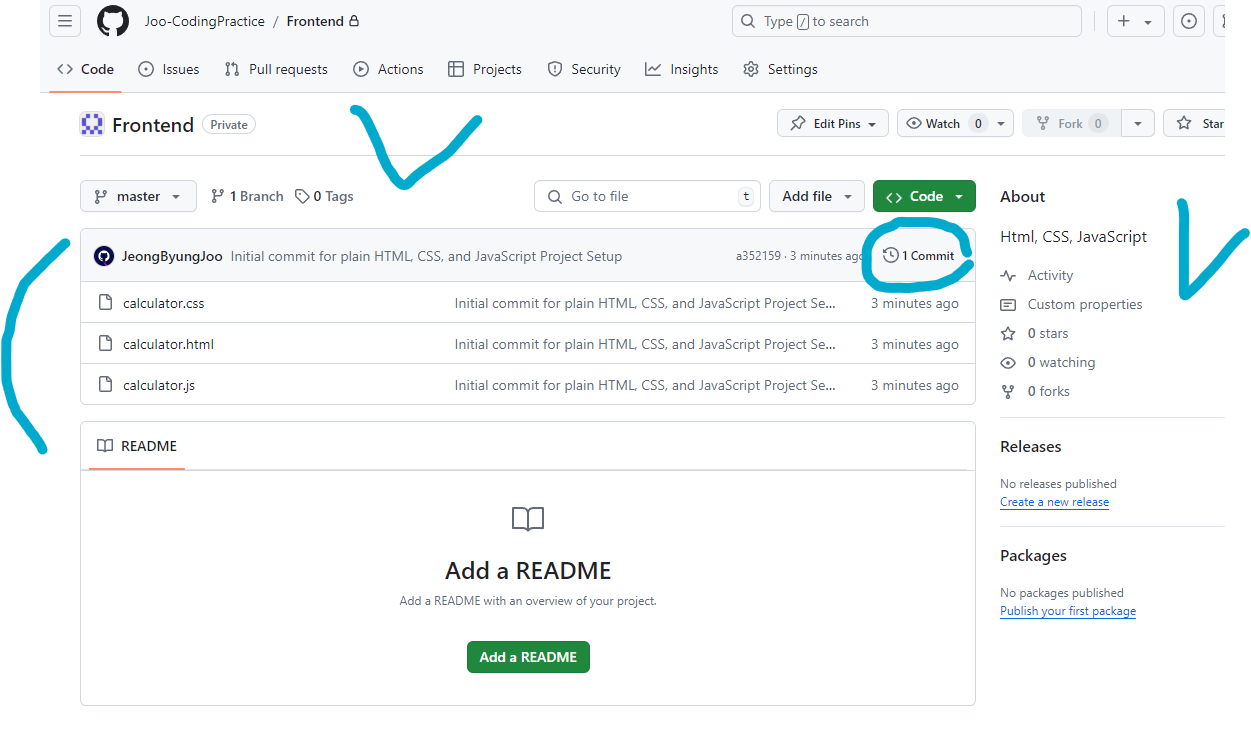Click JeongByungJoo's avatar in commit row
This screenshot has height=739, width=1251.
coord(104,256)
